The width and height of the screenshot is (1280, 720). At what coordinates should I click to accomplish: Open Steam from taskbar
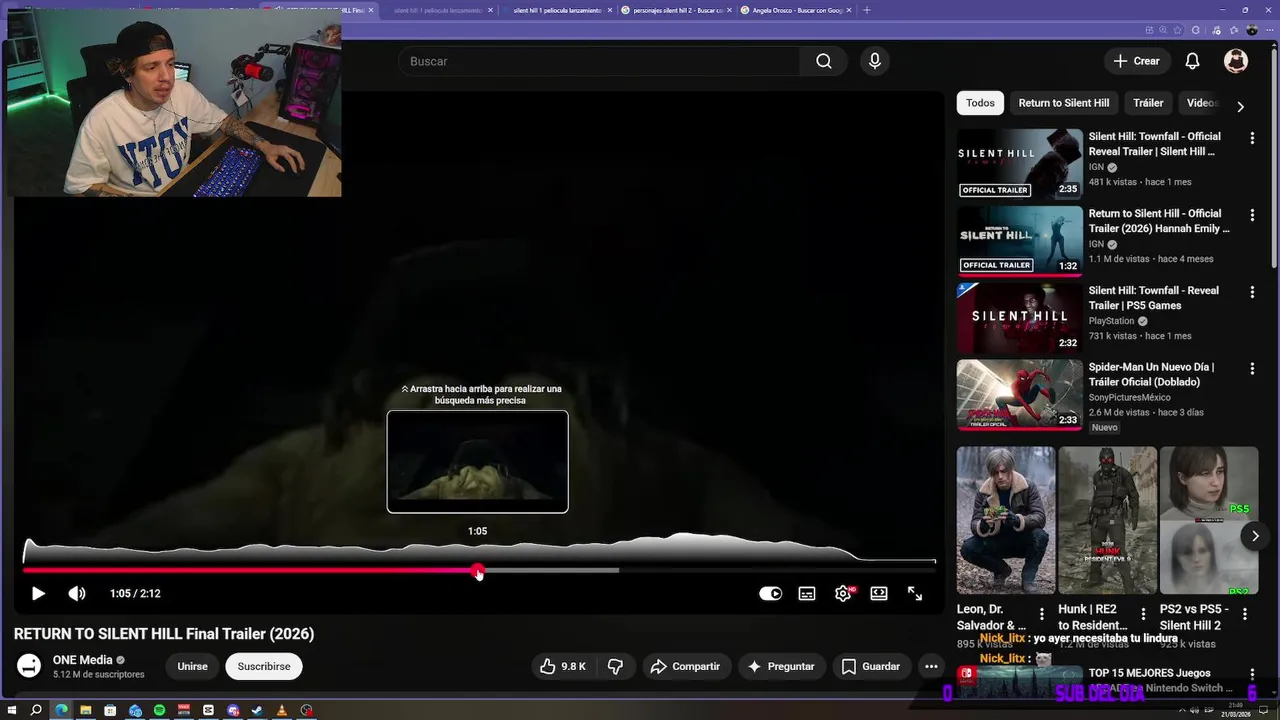tap(257, 710)
